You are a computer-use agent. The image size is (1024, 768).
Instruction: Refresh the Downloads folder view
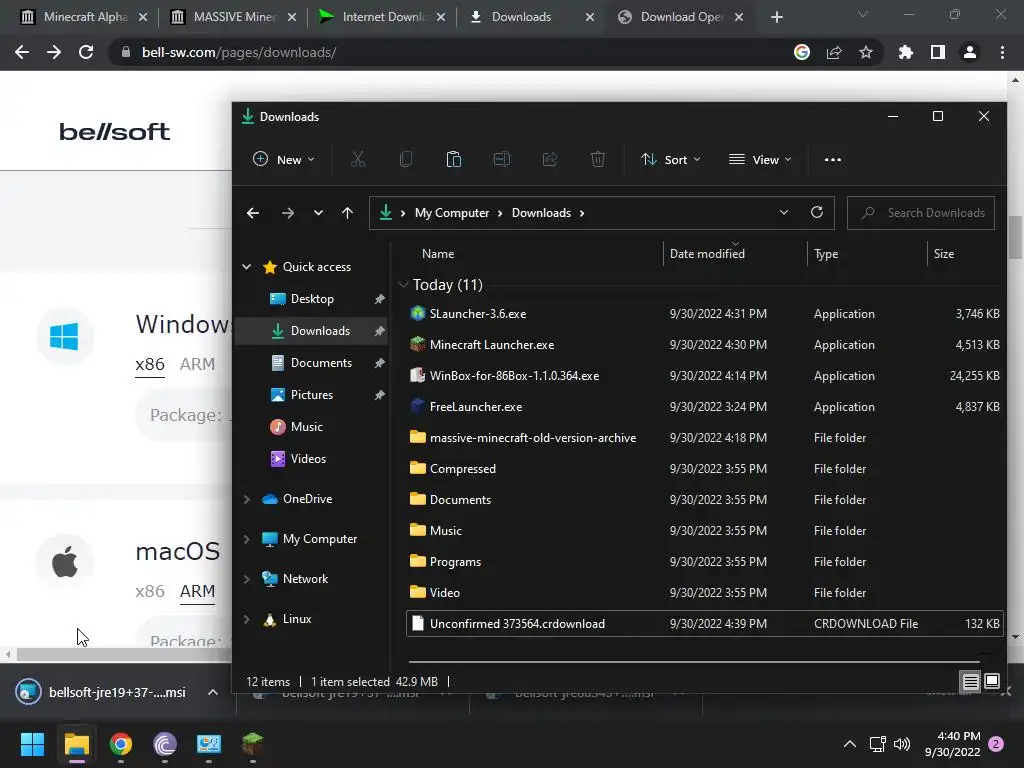[816, 212]
